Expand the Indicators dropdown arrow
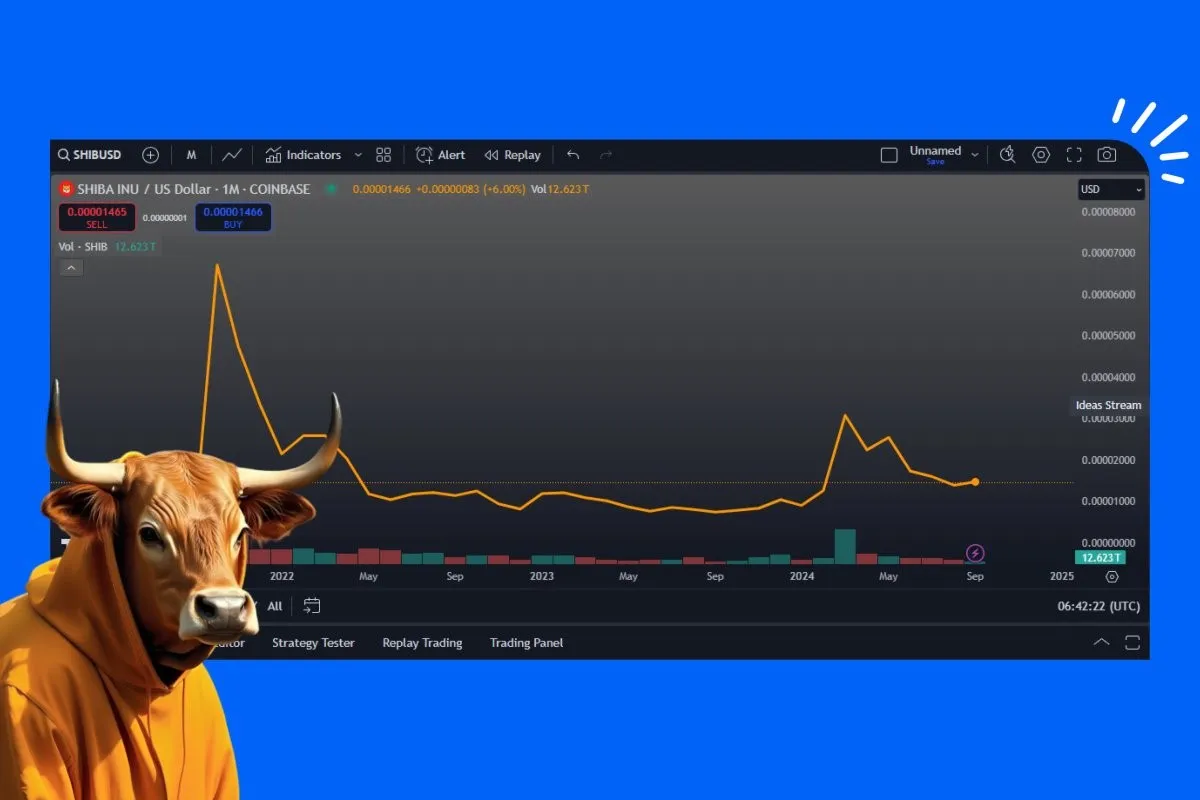 (358, 155)
